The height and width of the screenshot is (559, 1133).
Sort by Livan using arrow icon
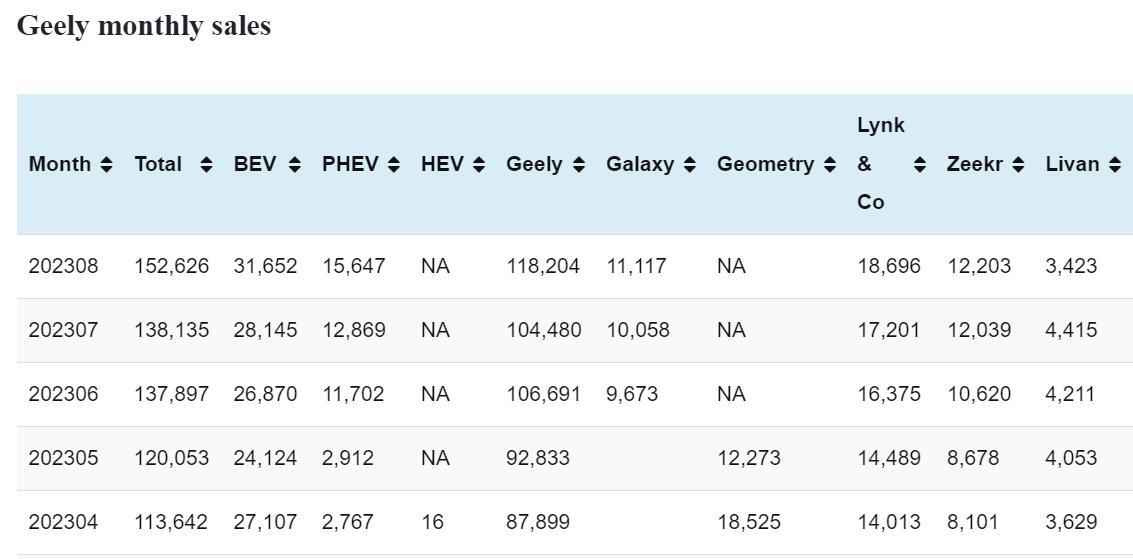coord(1115,164)
